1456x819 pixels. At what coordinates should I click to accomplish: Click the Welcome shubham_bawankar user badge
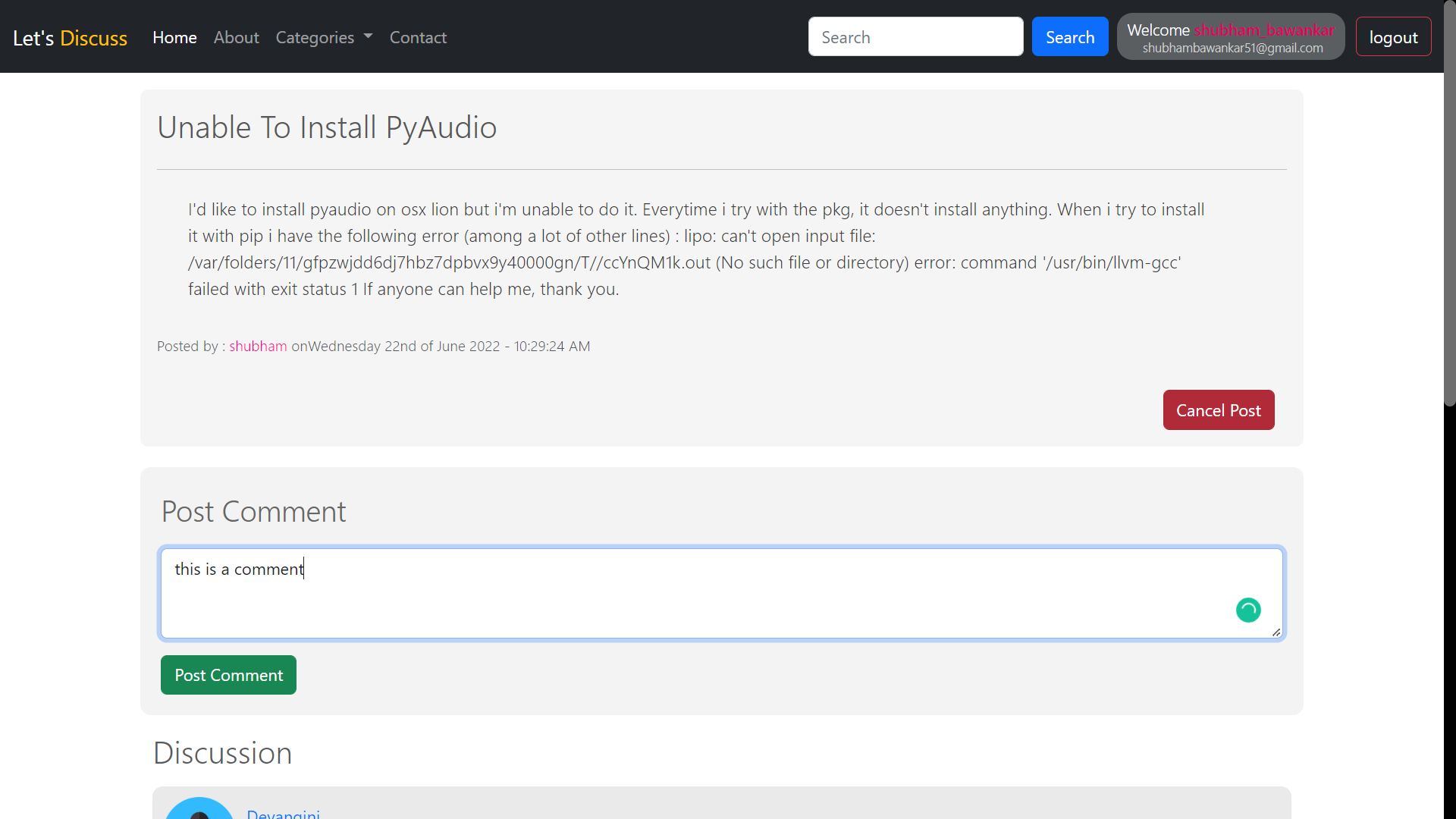point(1230,30)
